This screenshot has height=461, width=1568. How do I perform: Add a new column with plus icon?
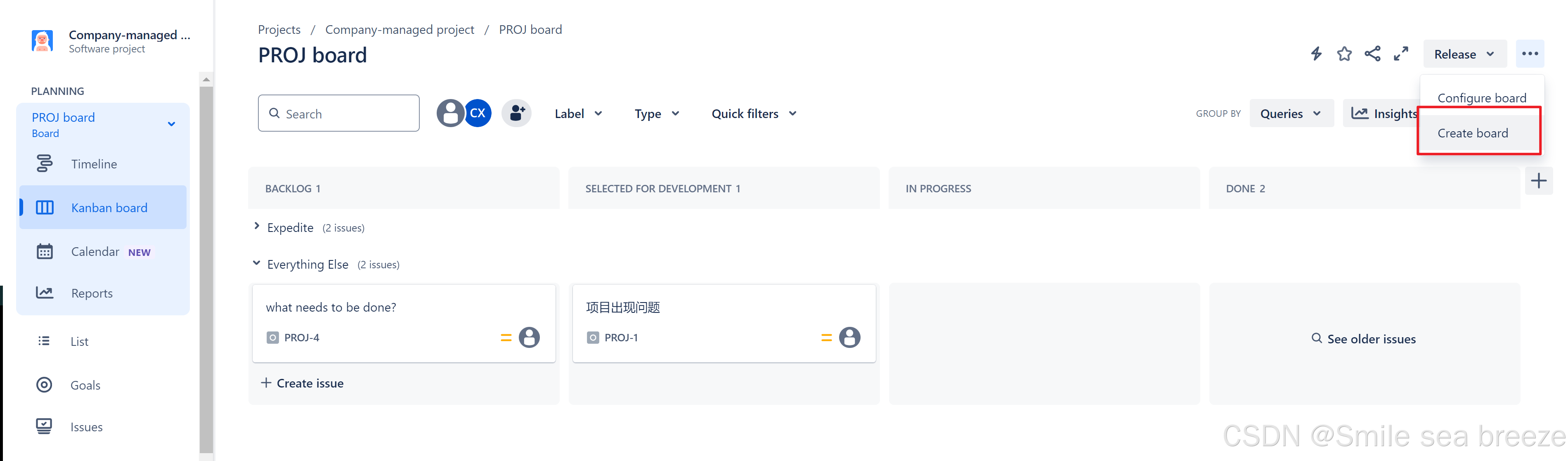(x=1538, y=181)
